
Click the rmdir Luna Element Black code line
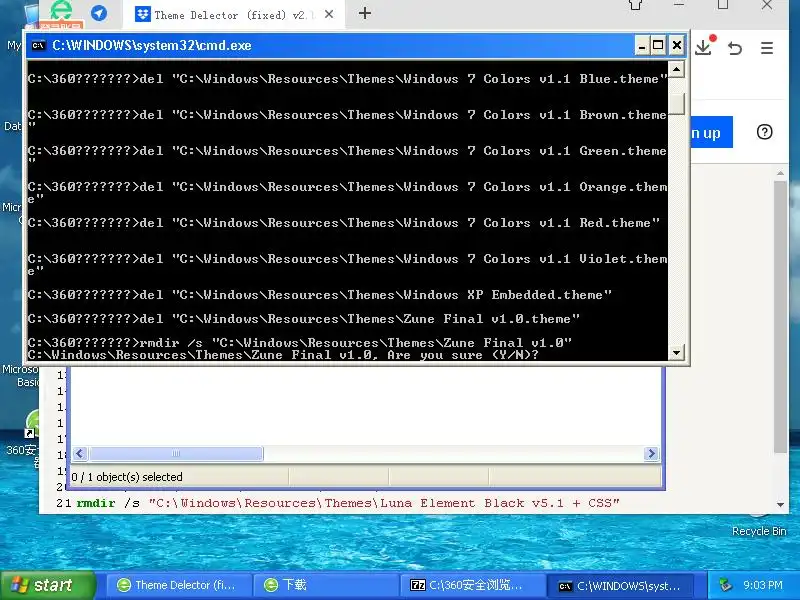pyautogui.click(x=348, y=503)
